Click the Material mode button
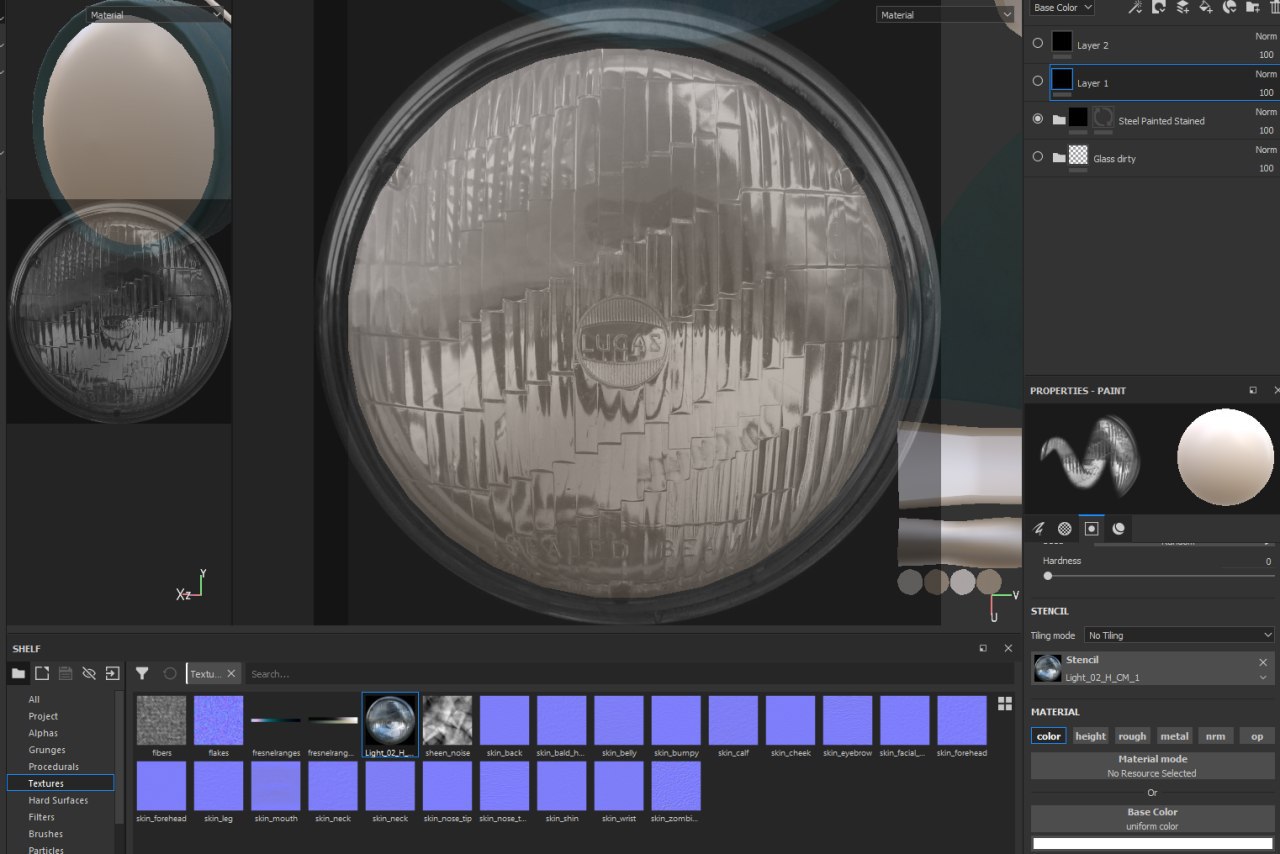This screenshot has width=1280, height=854. click(x=1153, y=766)
